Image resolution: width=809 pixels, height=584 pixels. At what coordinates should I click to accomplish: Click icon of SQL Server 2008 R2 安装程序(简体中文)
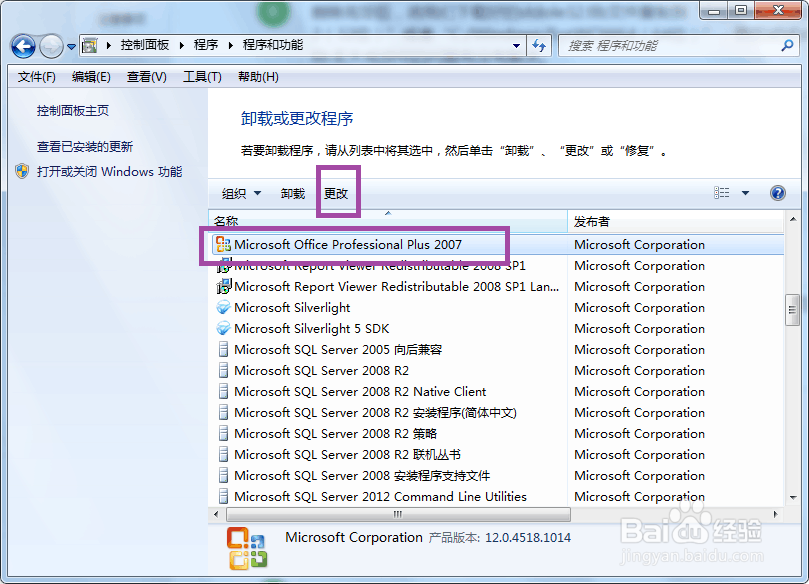point(223,413)
